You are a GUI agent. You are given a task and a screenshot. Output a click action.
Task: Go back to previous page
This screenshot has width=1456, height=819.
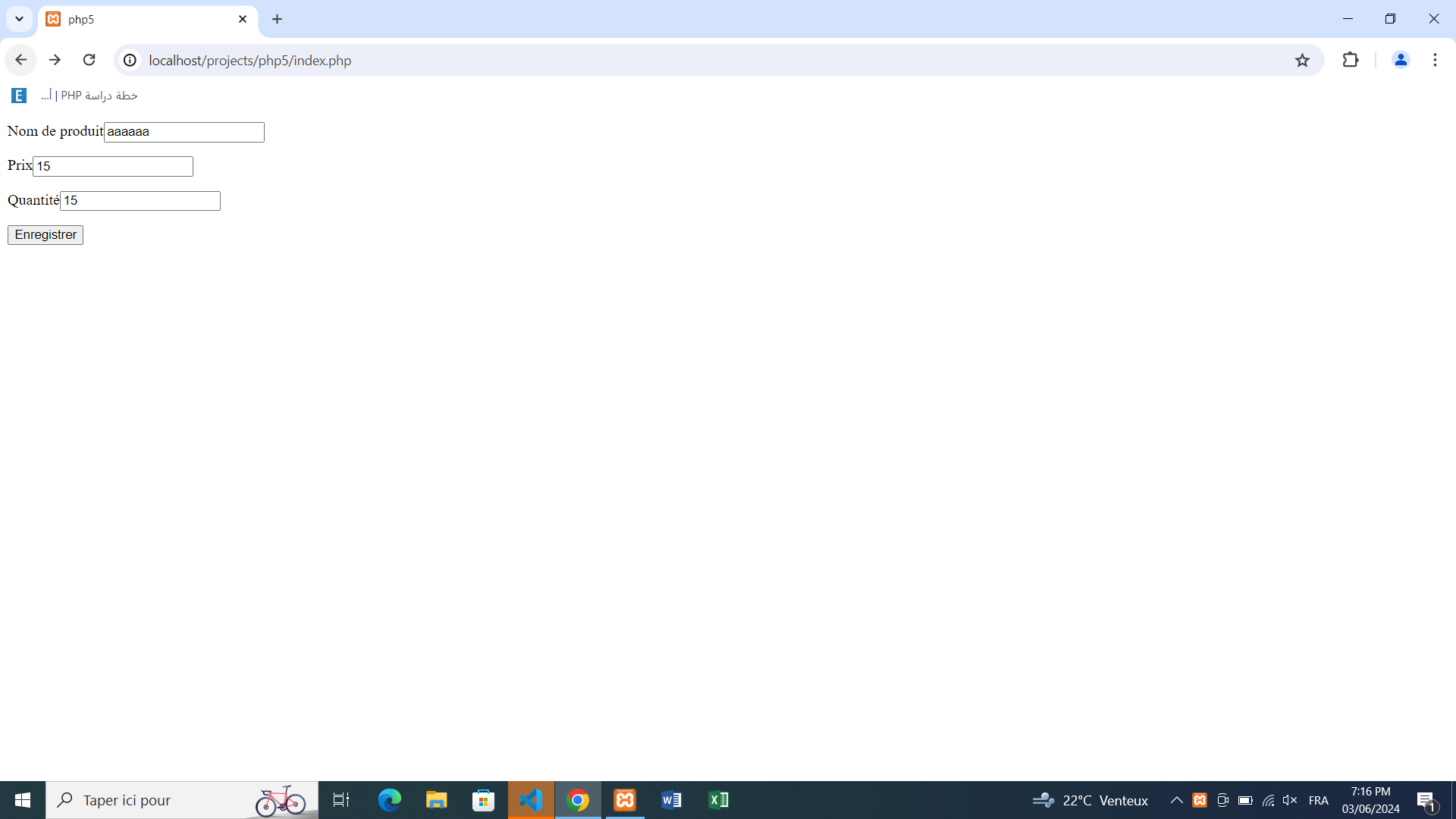20,60
